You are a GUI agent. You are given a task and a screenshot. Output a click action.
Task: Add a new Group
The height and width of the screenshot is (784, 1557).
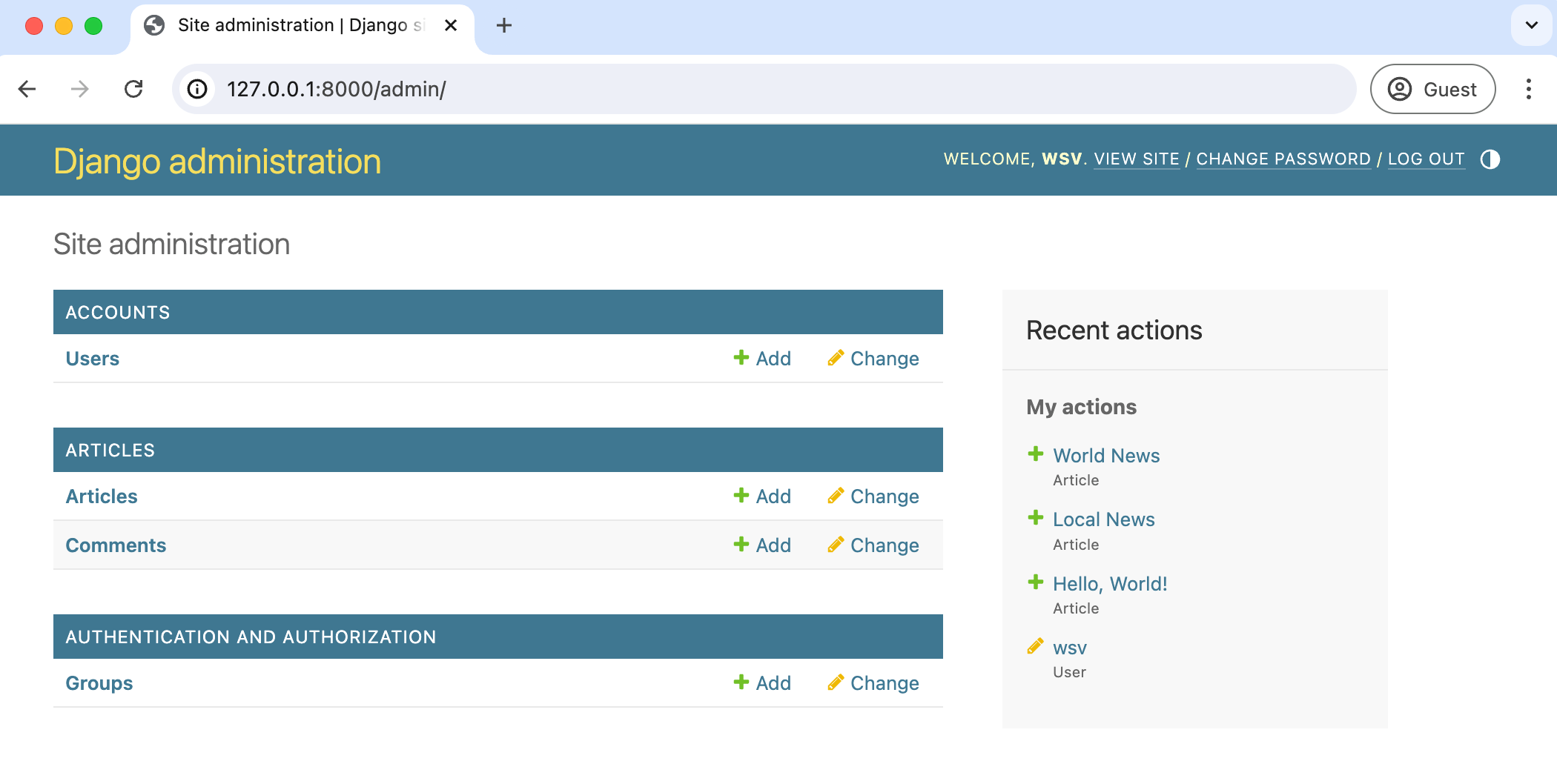tap(762, 683)
